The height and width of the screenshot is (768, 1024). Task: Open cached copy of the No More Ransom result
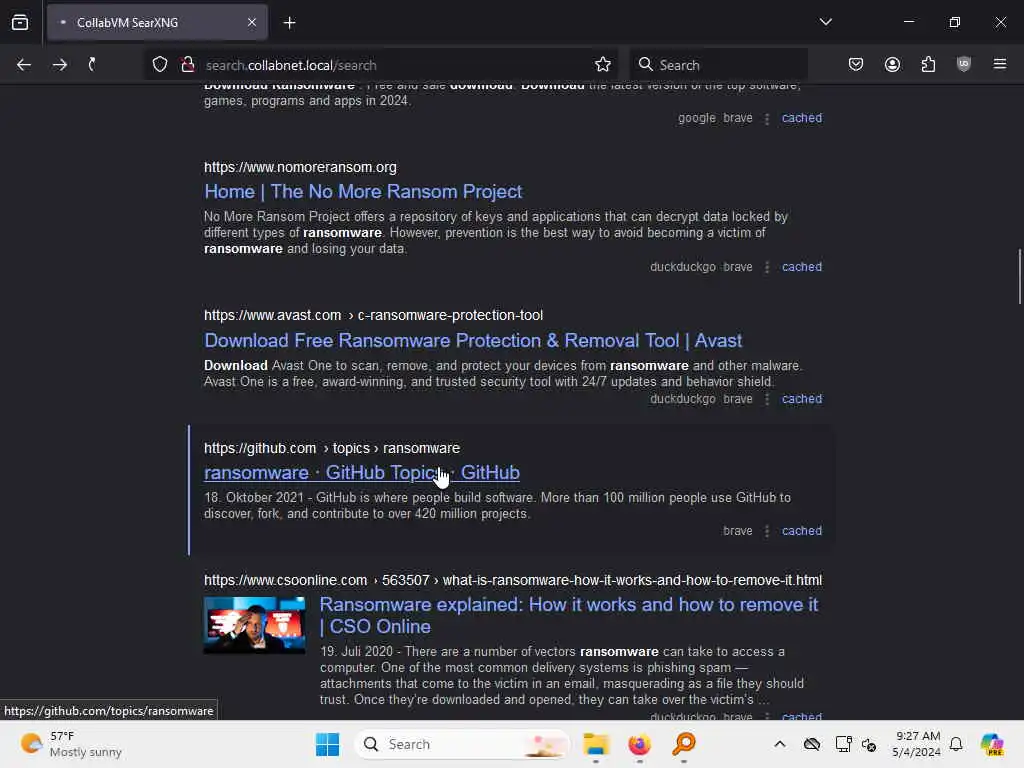pos(802,266)
